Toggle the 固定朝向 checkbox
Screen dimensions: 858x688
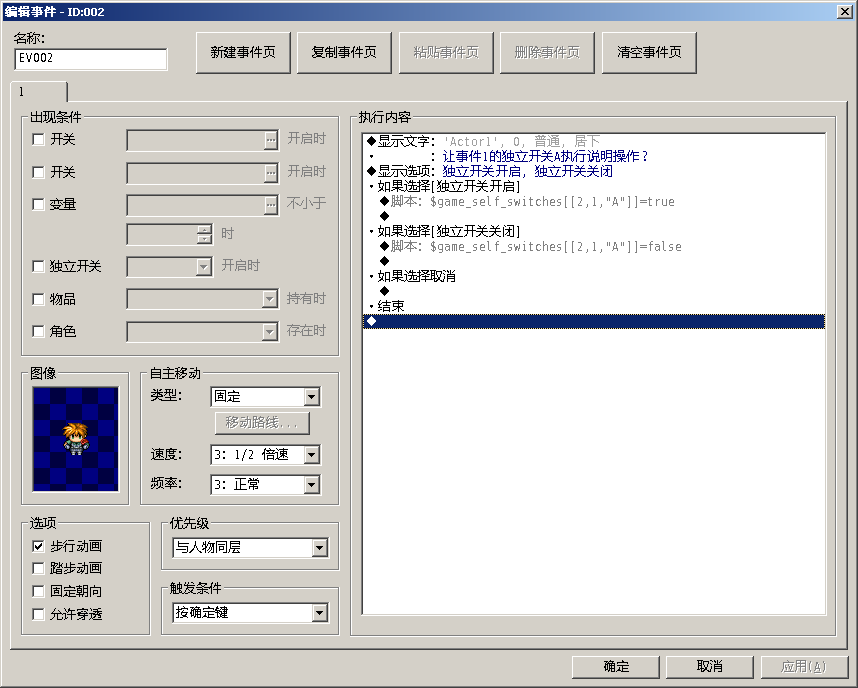(x=38, y=592)
